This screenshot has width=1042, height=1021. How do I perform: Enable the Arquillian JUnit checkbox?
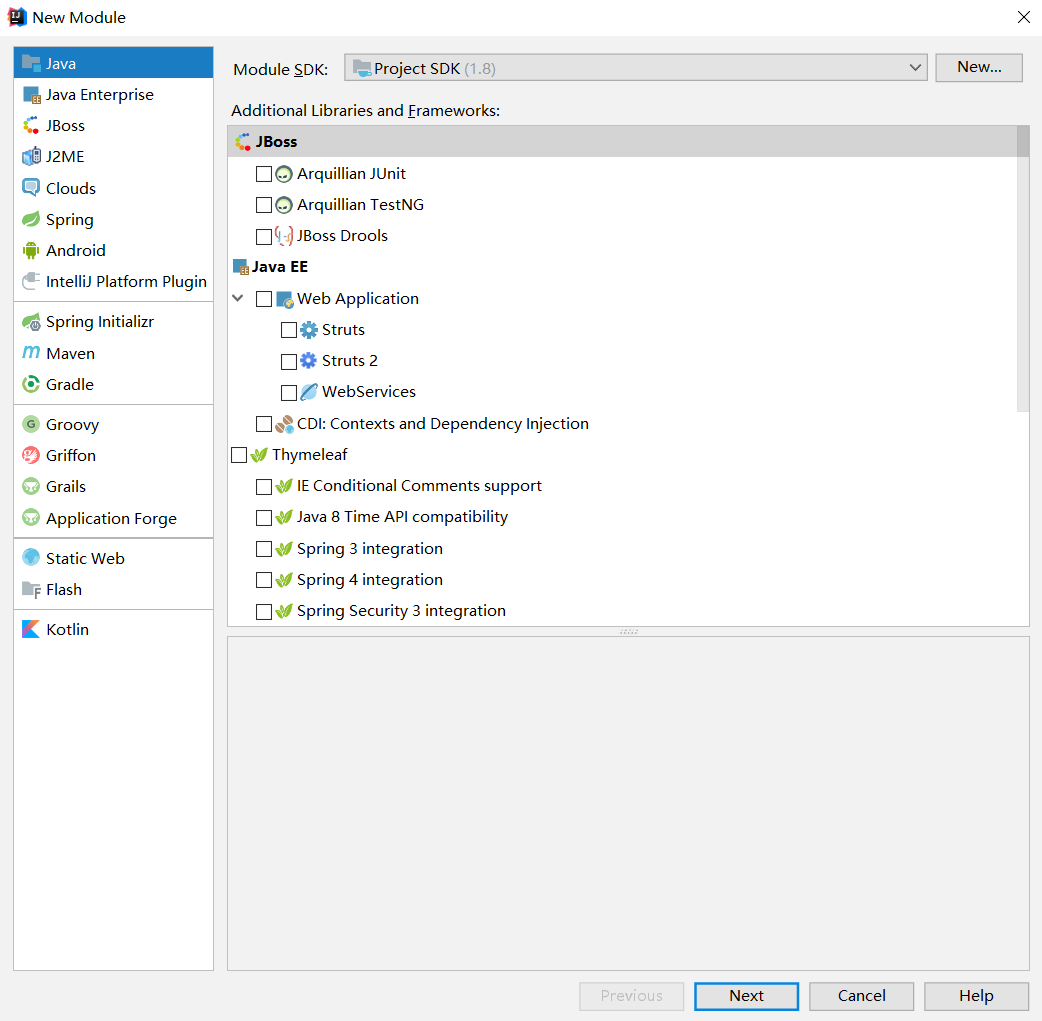pyautogui.click(x=264, y=174)
